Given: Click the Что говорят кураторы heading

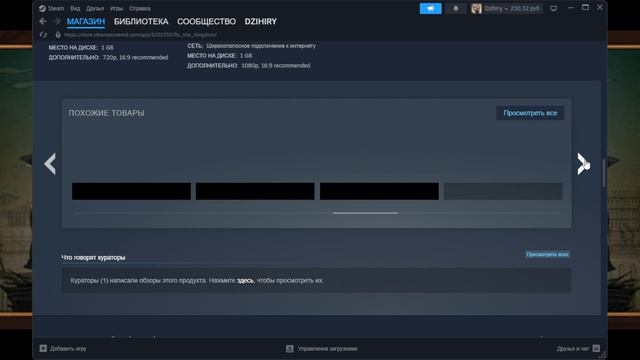Looking at the screenshot, I should [x=93, y=258].
